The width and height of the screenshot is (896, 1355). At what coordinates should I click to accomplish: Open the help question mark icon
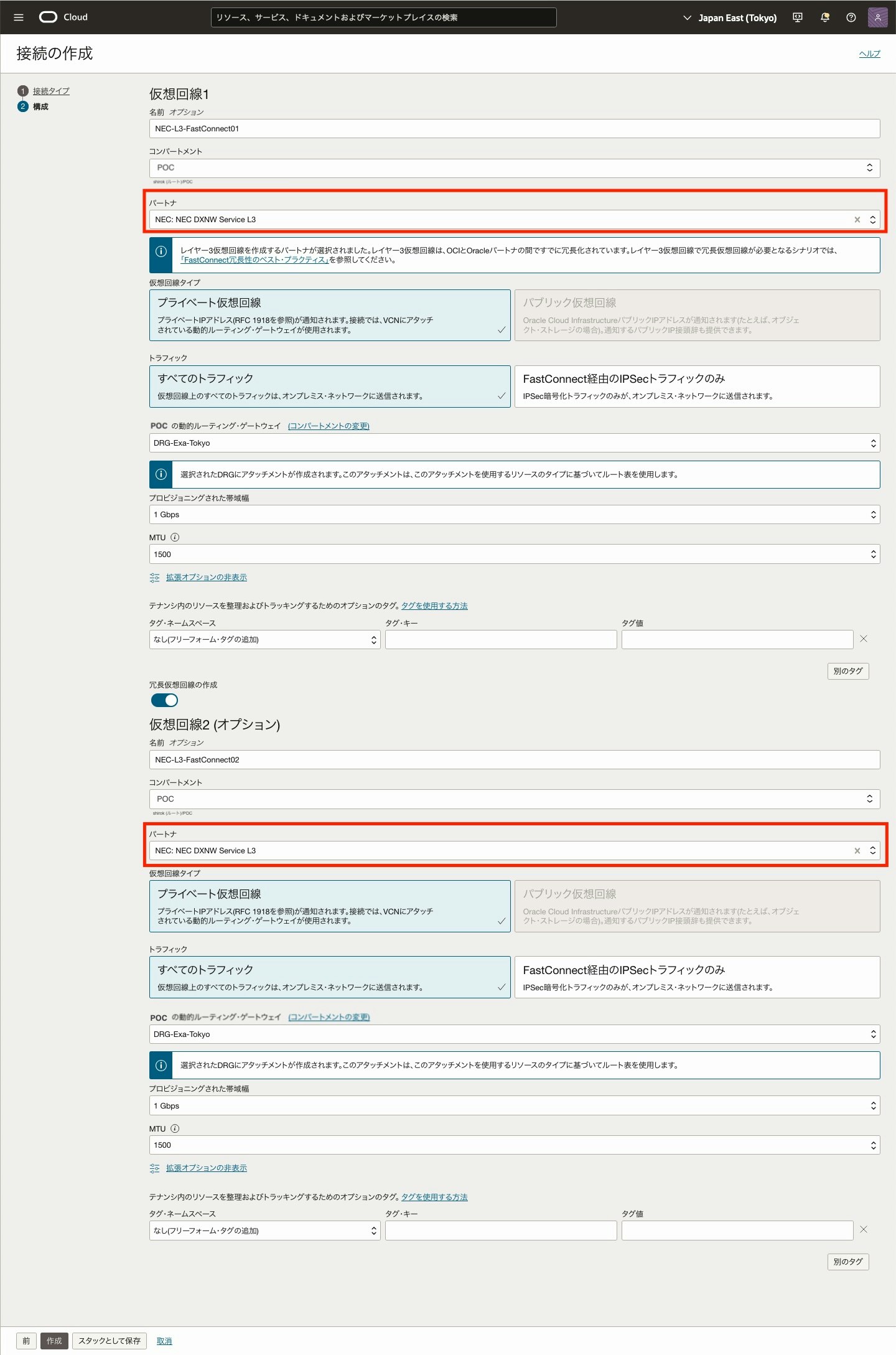pos(851,17)
